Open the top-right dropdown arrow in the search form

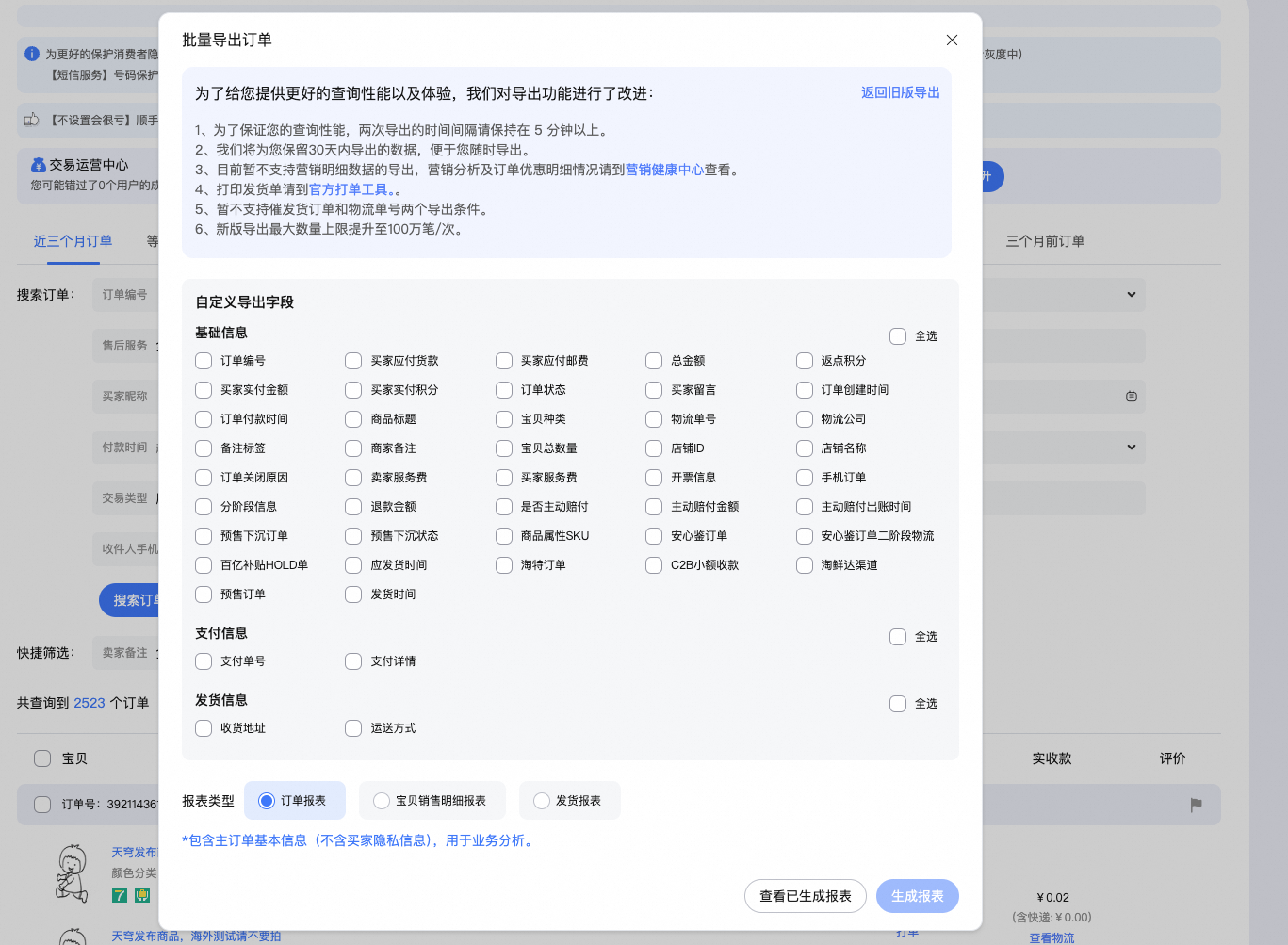tap(1132, 295)
